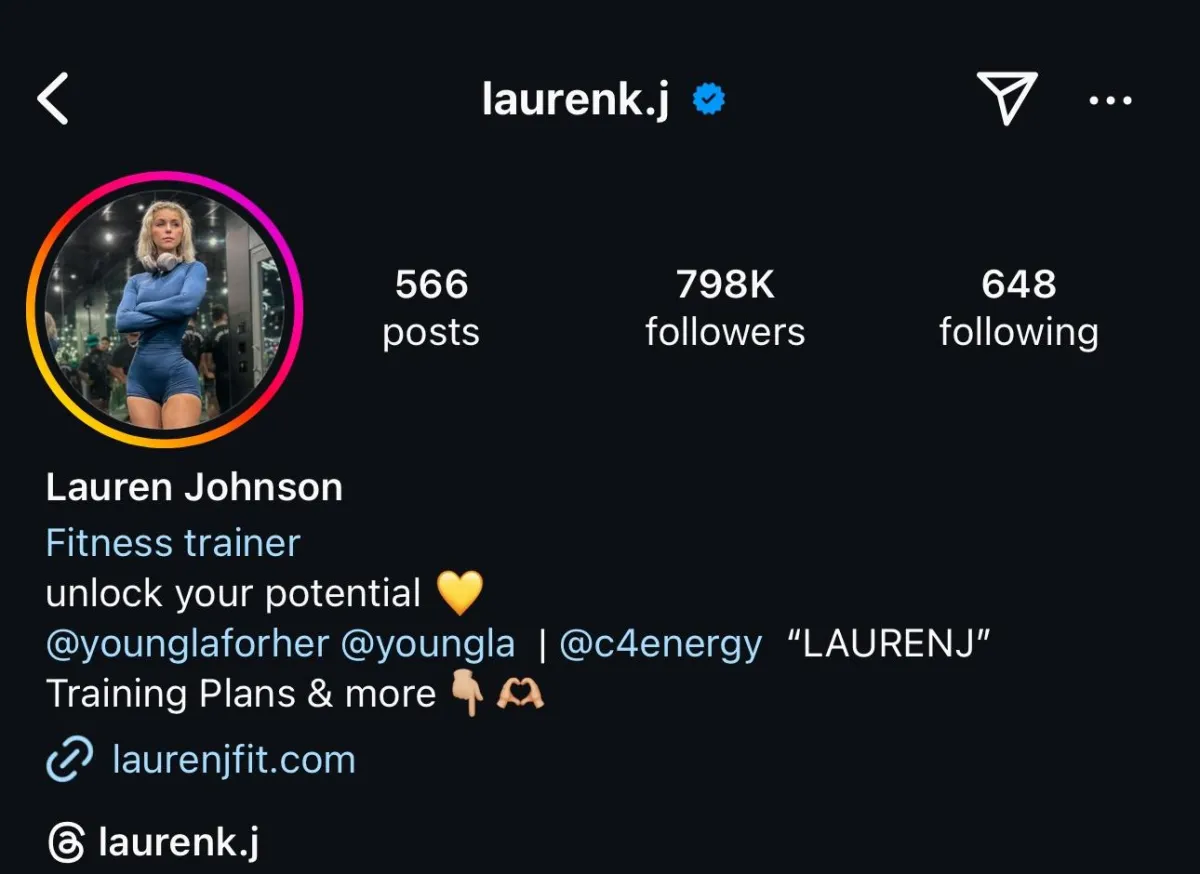View the story via profile picture

165,309
